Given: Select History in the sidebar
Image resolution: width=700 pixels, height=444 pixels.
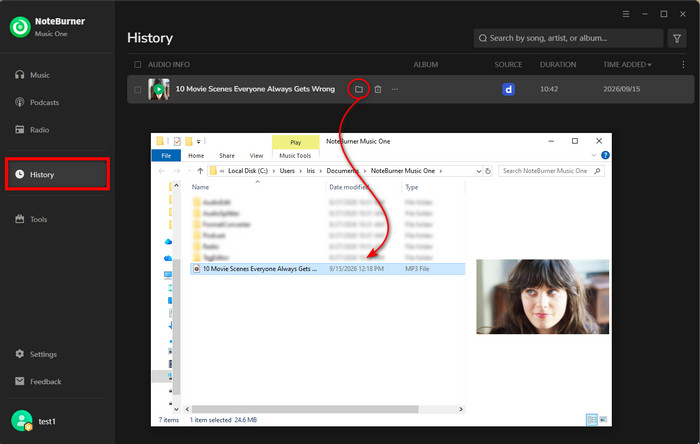Looking at the screenshot, I should click(57, 174).
